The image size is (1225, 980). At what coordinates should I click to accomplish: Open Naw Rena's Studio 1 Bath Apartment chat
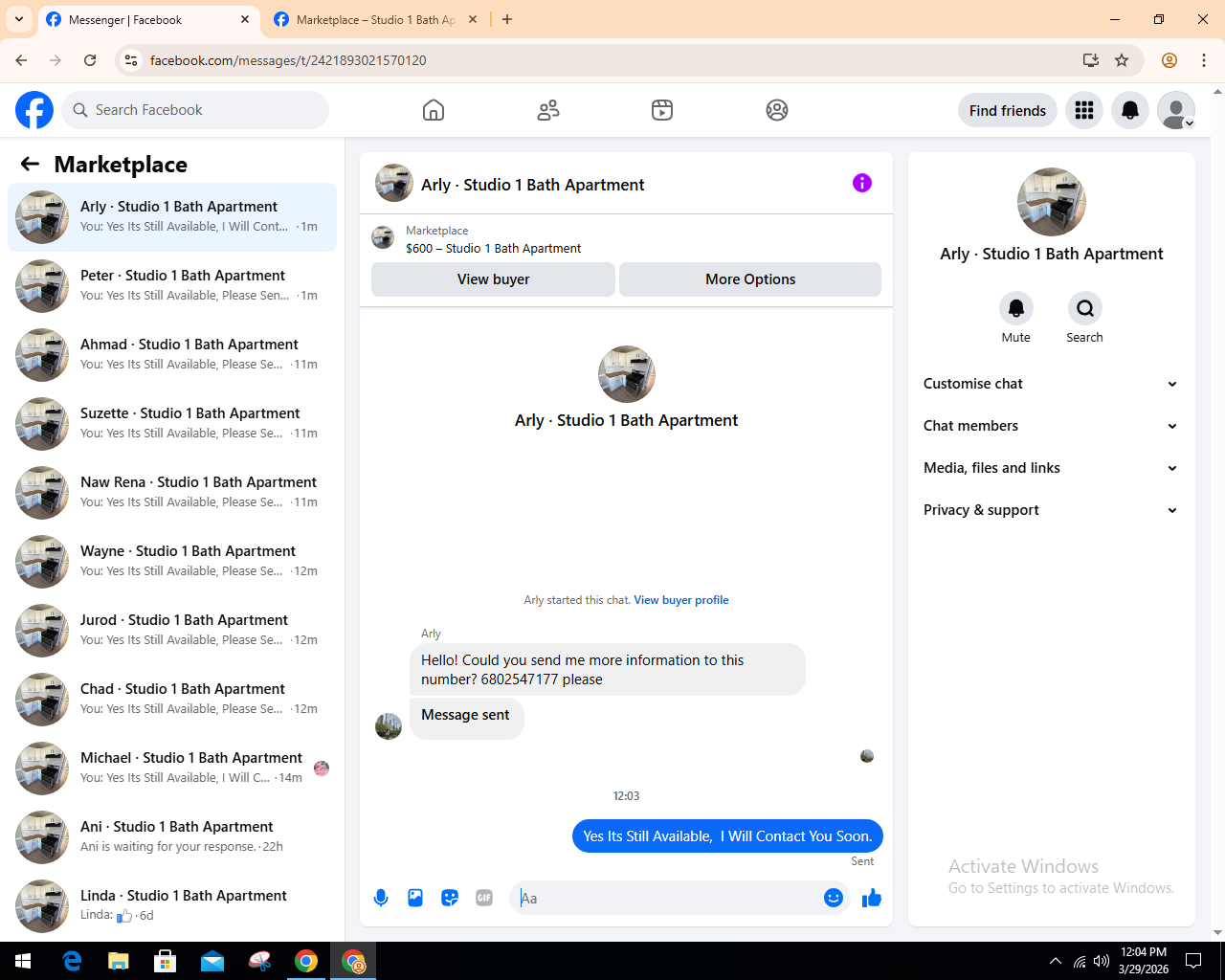172,493
